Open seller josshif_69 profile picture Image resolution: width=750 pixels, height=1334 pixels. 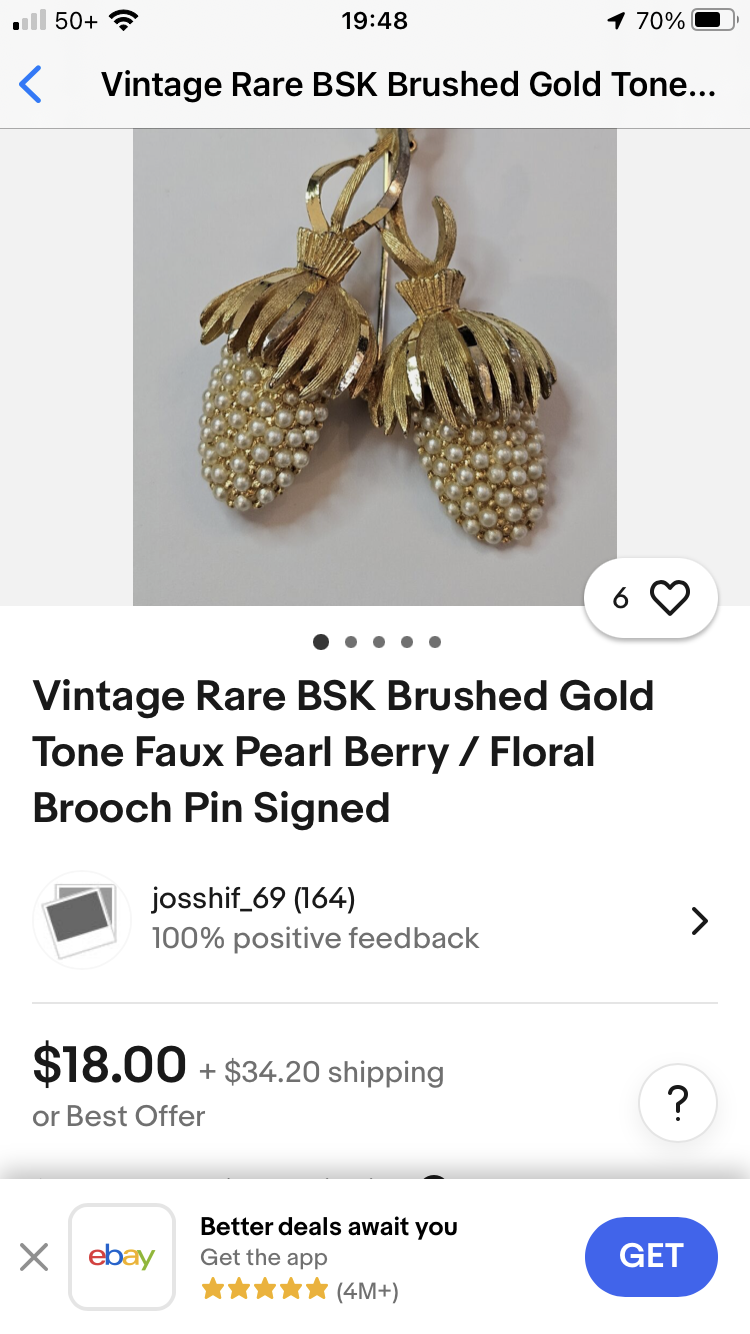pos(82,919)
